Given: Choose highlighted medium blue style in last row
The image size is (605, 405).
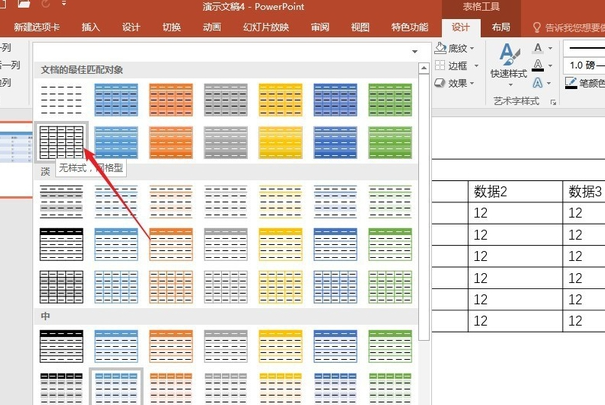Looking at the screenshot, I should pos(116,387).
